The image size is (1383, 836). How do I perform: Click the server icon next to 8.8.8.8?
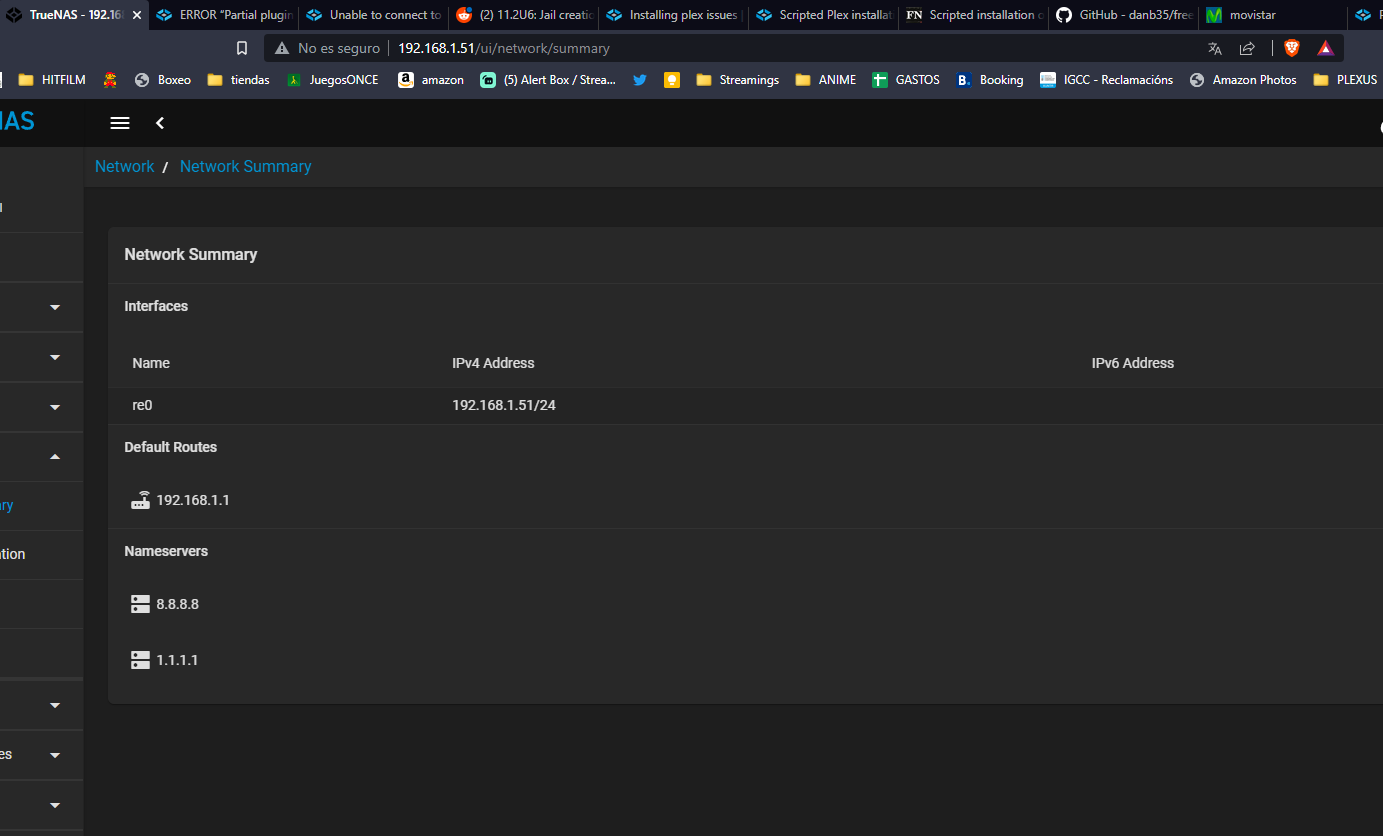(x=140, y=604)
